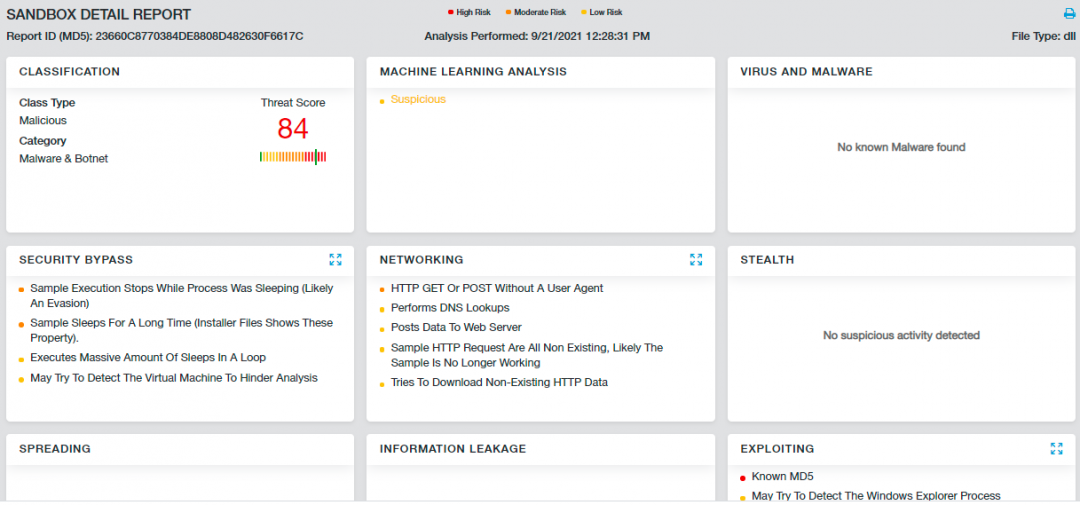The height and width of the screenshot is (505, 1080).
Task: Click the threat score value 84
Action: (x=293, y=129)
